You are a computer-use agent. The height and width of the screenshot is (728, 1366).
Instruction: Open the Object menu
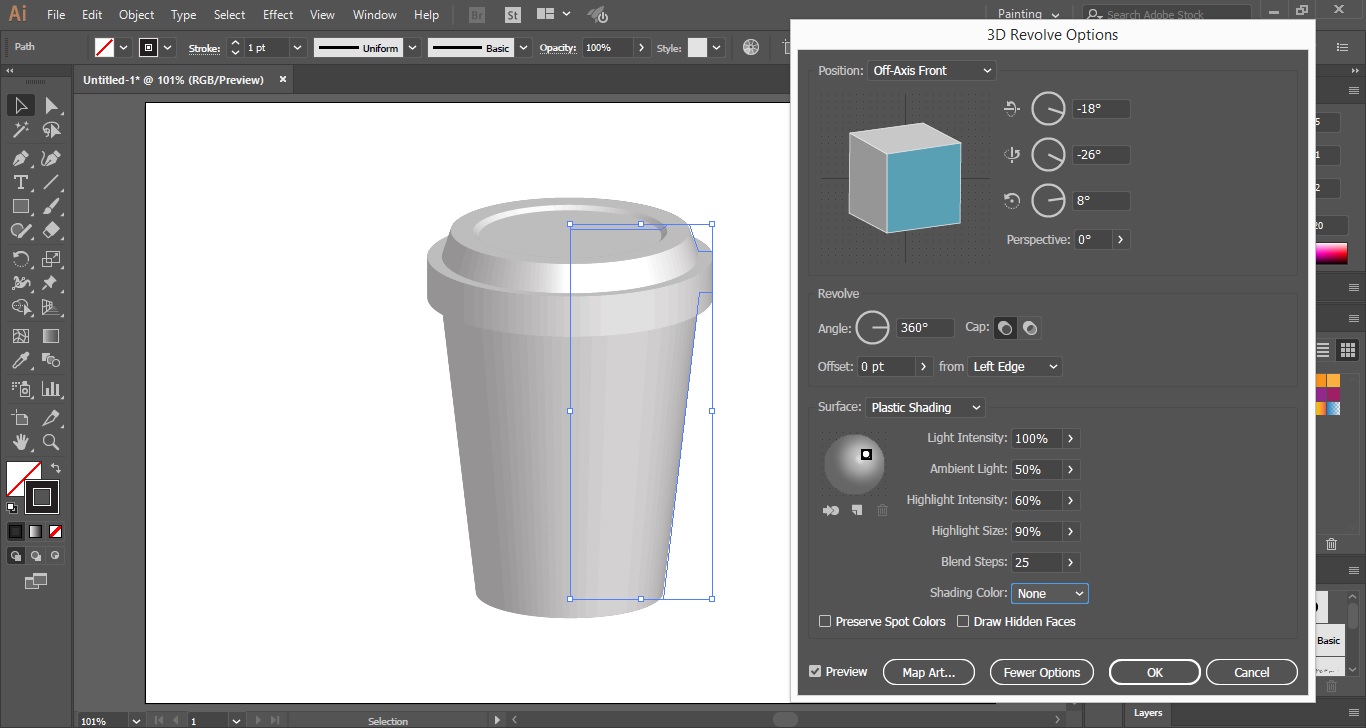[x=136, y=15]
